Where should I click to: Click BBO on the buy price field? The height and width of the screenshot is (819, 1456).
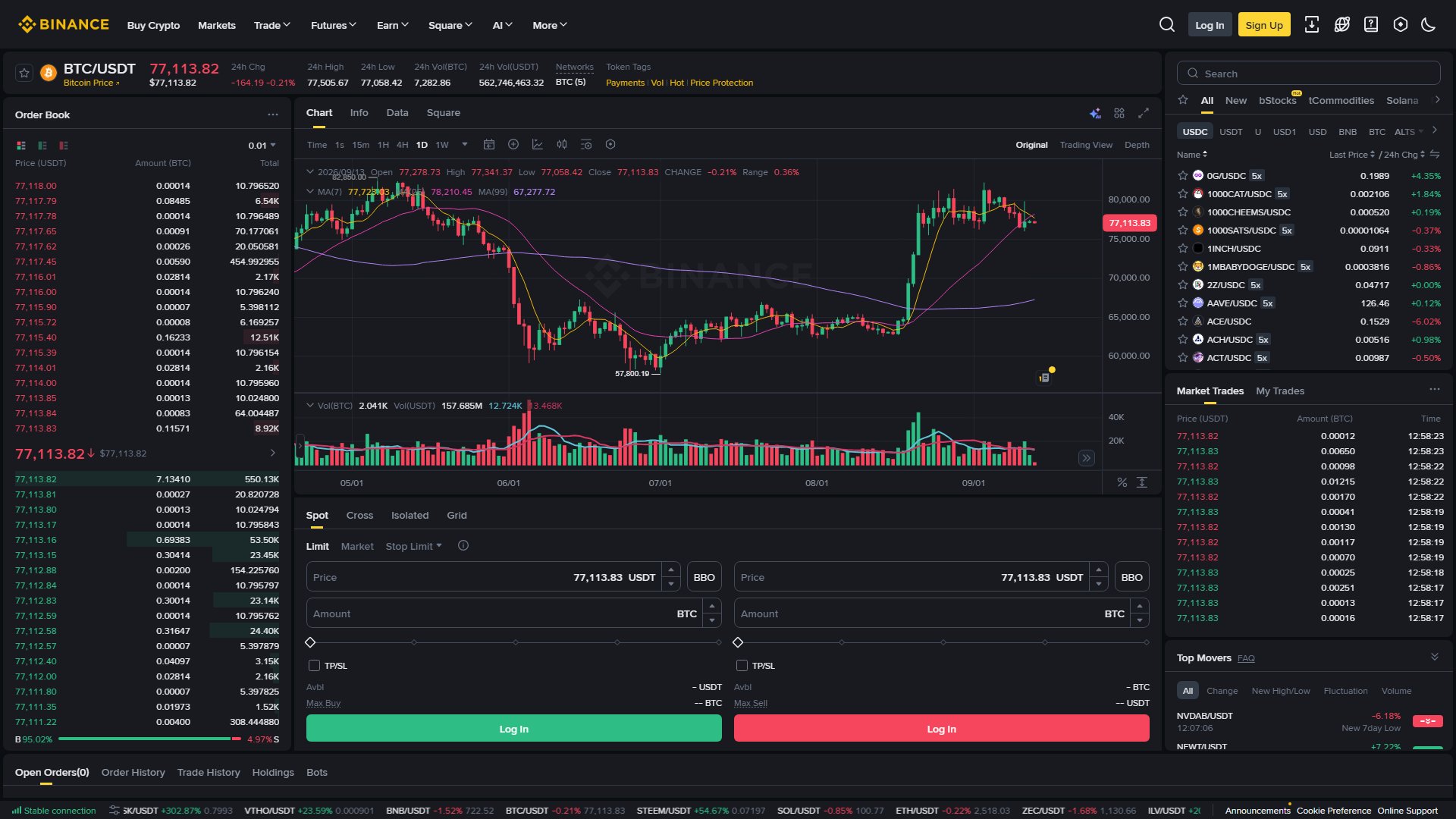pos(704,577)
